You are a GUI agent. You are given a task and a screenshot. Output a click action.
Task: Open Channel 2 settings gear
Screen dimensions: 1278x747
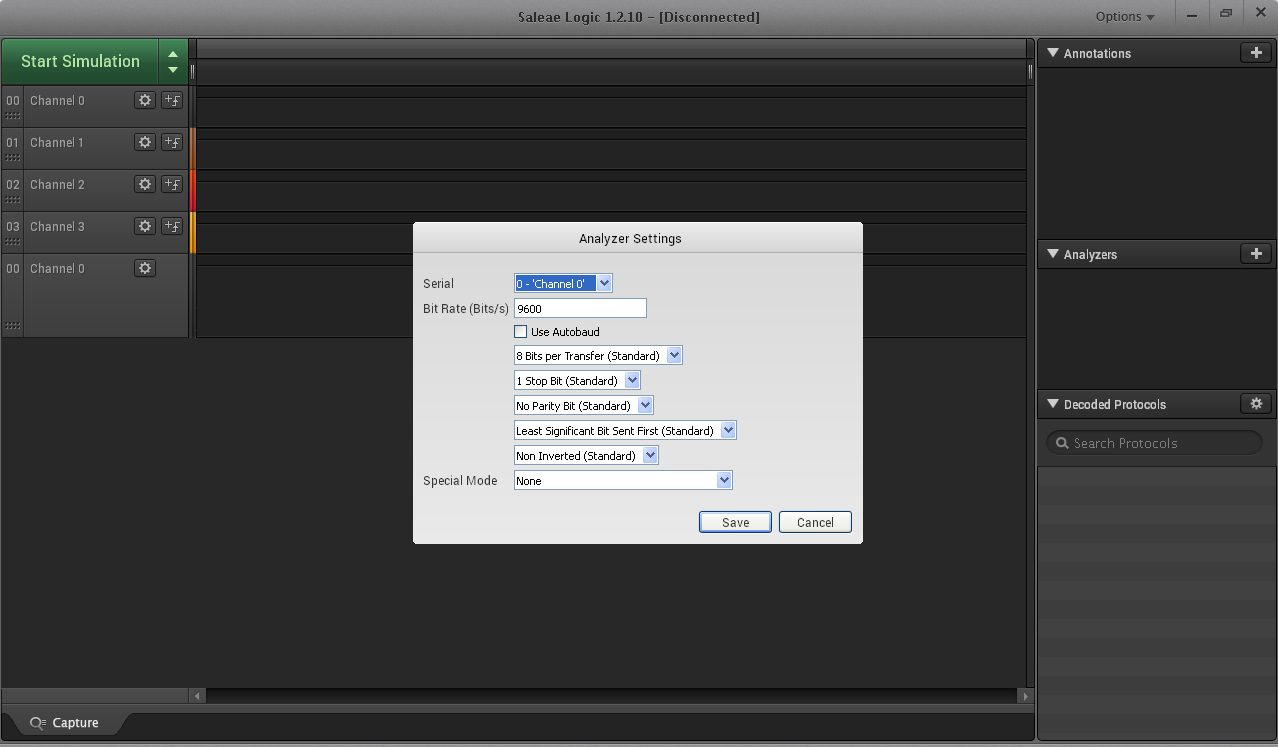point(145,184)
